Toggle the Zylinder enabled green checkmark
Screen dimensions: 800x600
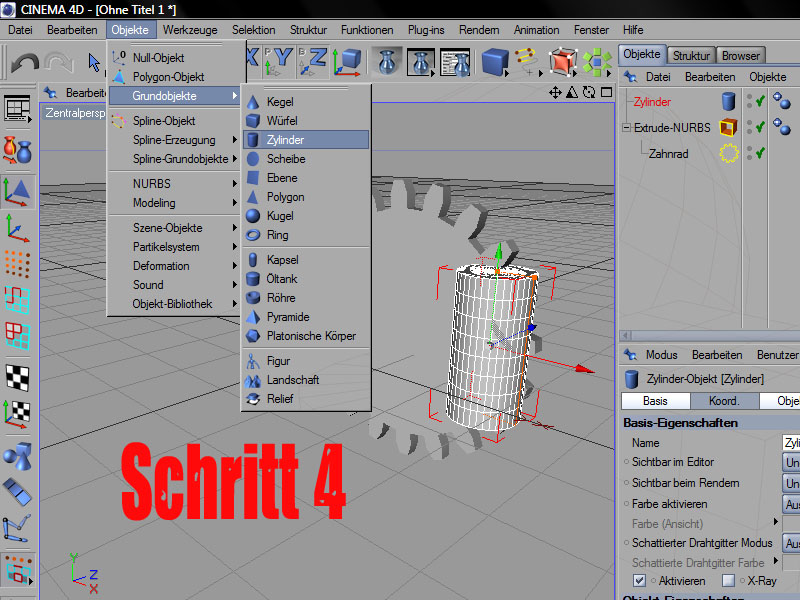click(760, 101)
